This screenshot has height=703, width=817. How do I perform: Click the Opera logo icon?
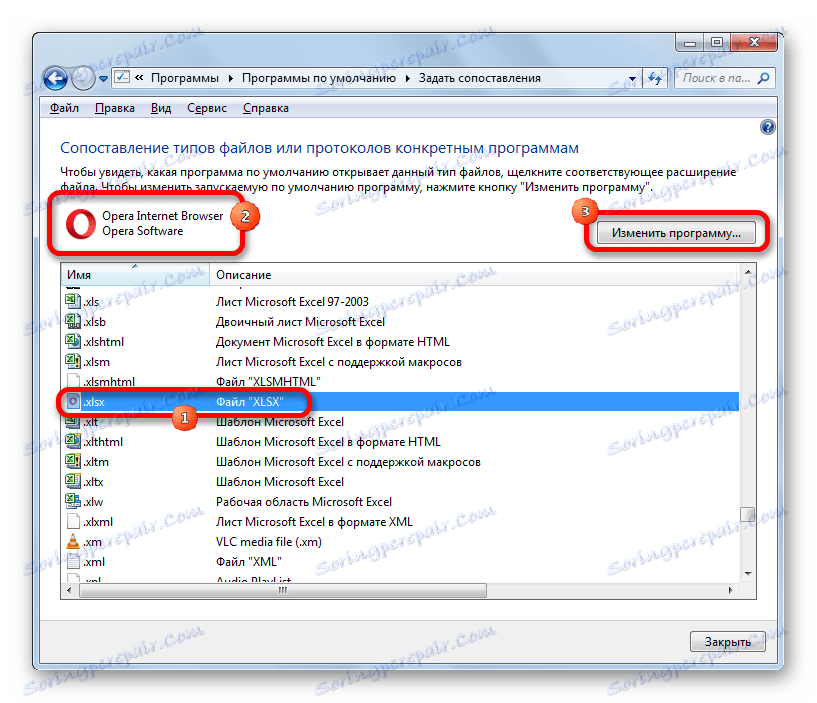coord(81,224)
